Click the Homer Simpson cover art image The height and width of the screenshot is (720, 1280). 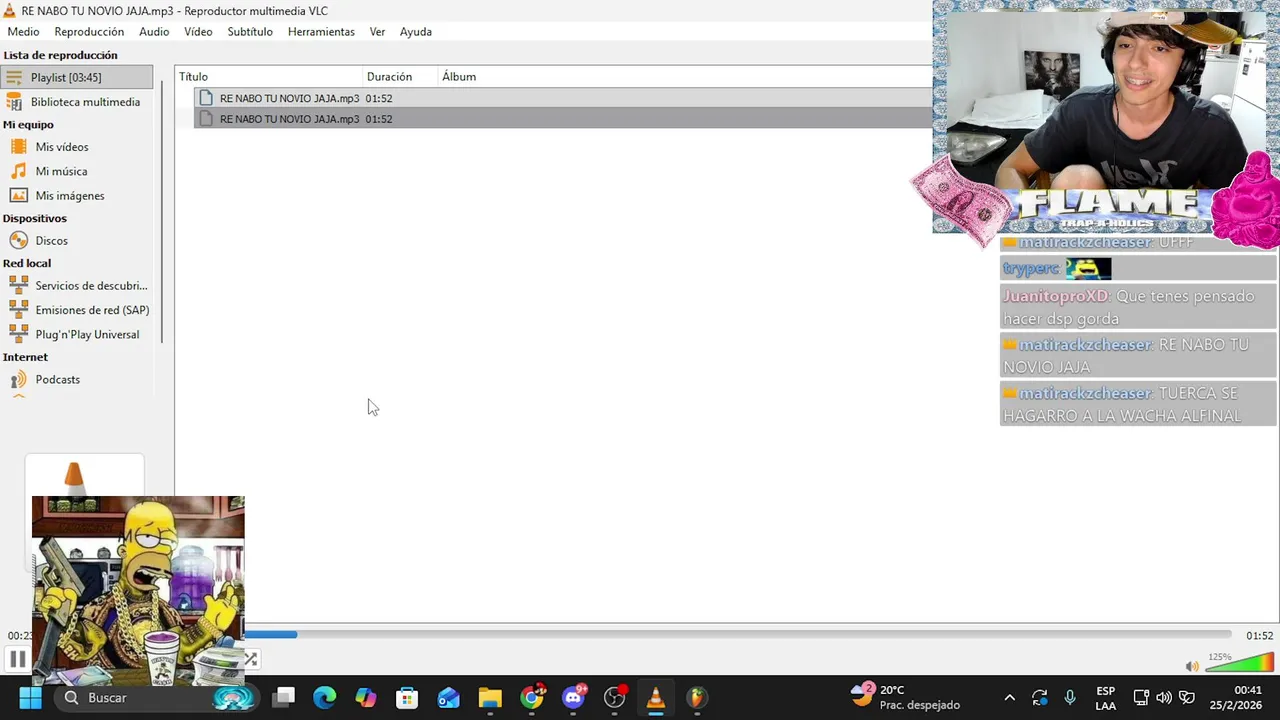(x=138, y=590)
